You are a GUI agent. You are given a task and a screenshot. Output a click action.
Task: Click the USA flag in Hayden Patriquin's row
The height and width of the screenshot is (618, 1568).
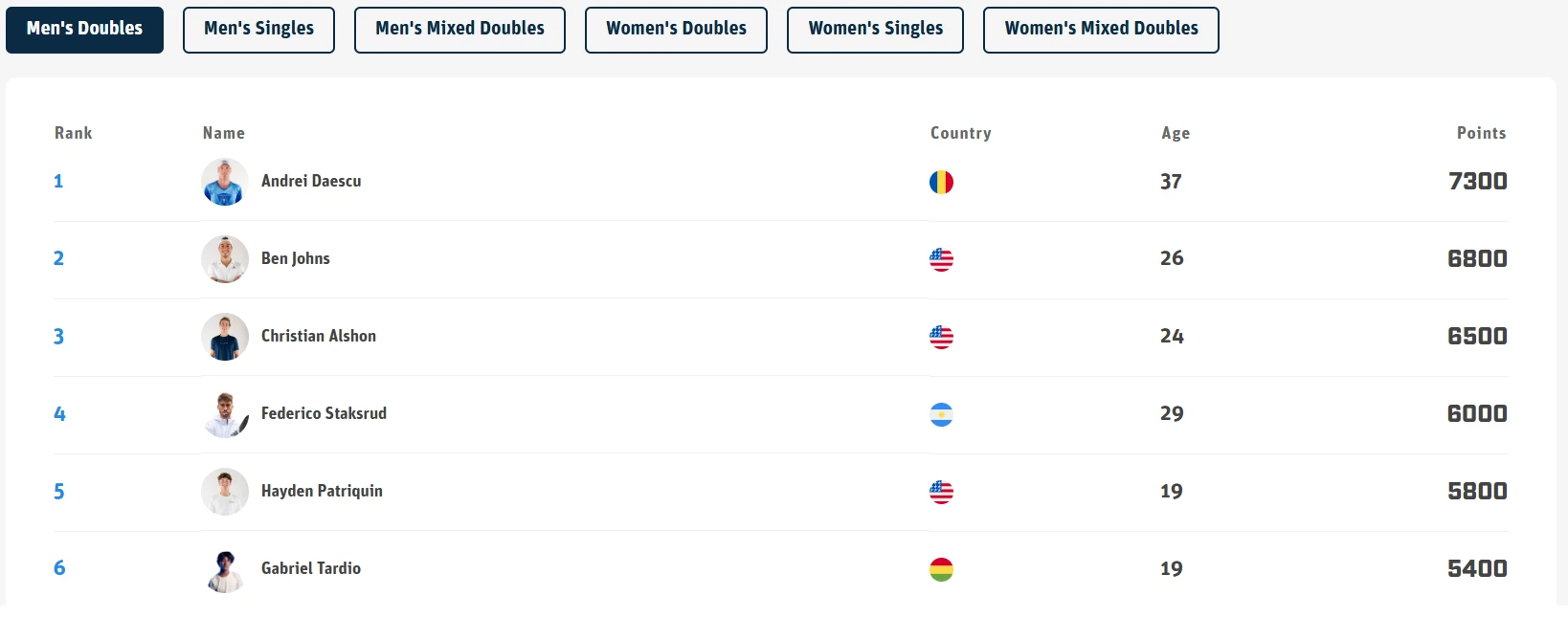point(941,492)
